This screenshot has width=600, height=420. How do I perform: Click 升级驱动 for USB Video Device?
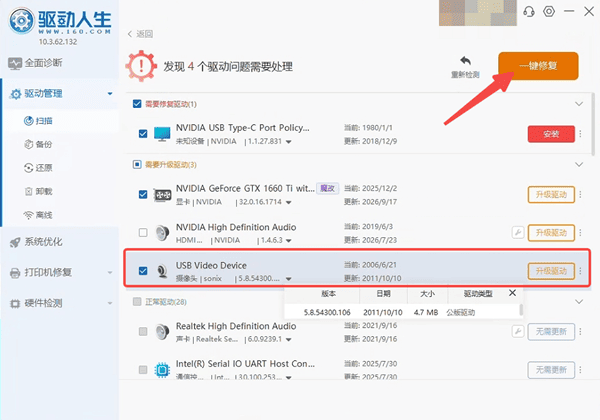tap(551, 271)
